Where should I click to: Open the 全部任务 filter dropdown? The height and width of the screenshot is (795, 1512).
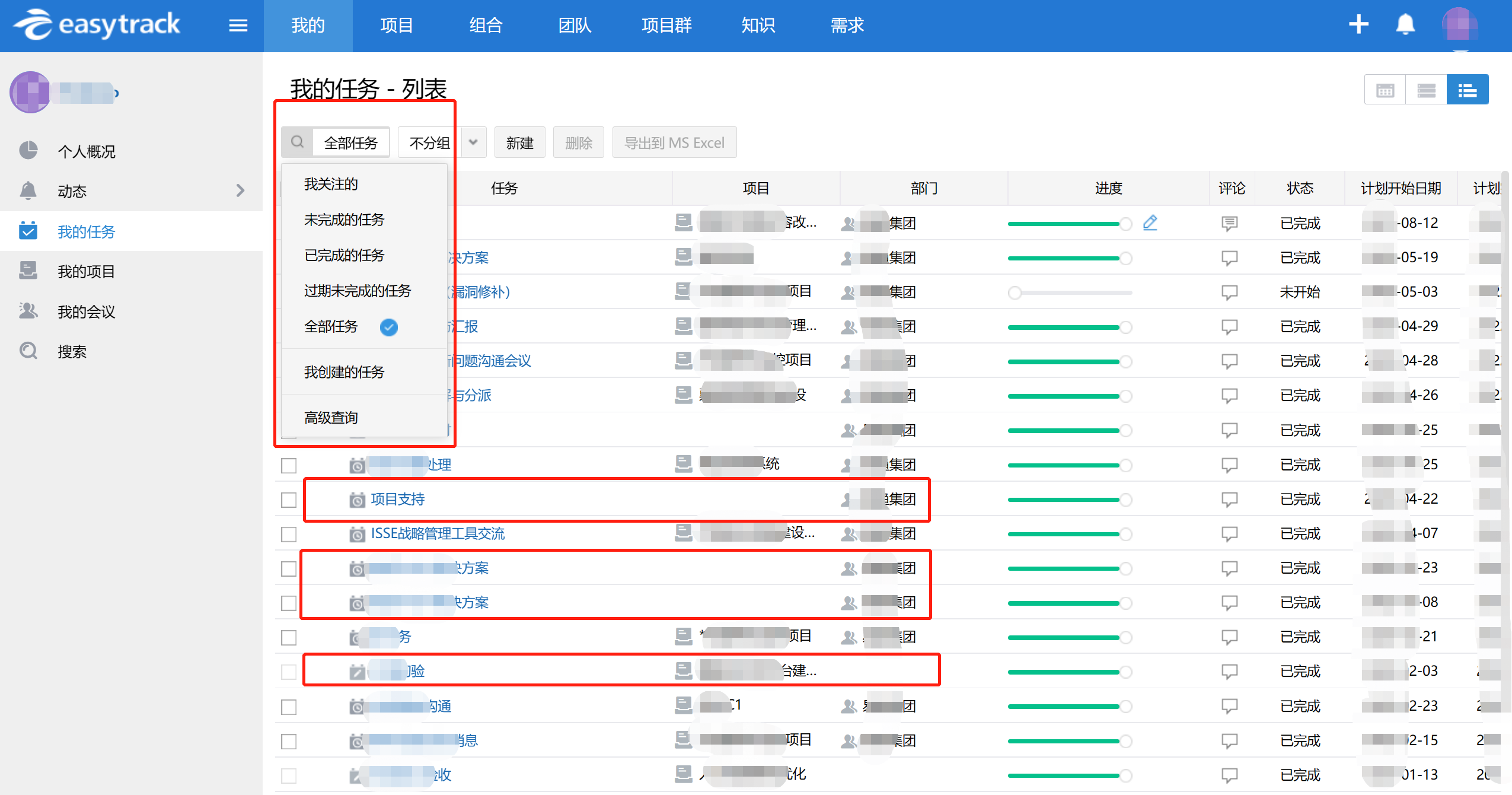(350, 142)
